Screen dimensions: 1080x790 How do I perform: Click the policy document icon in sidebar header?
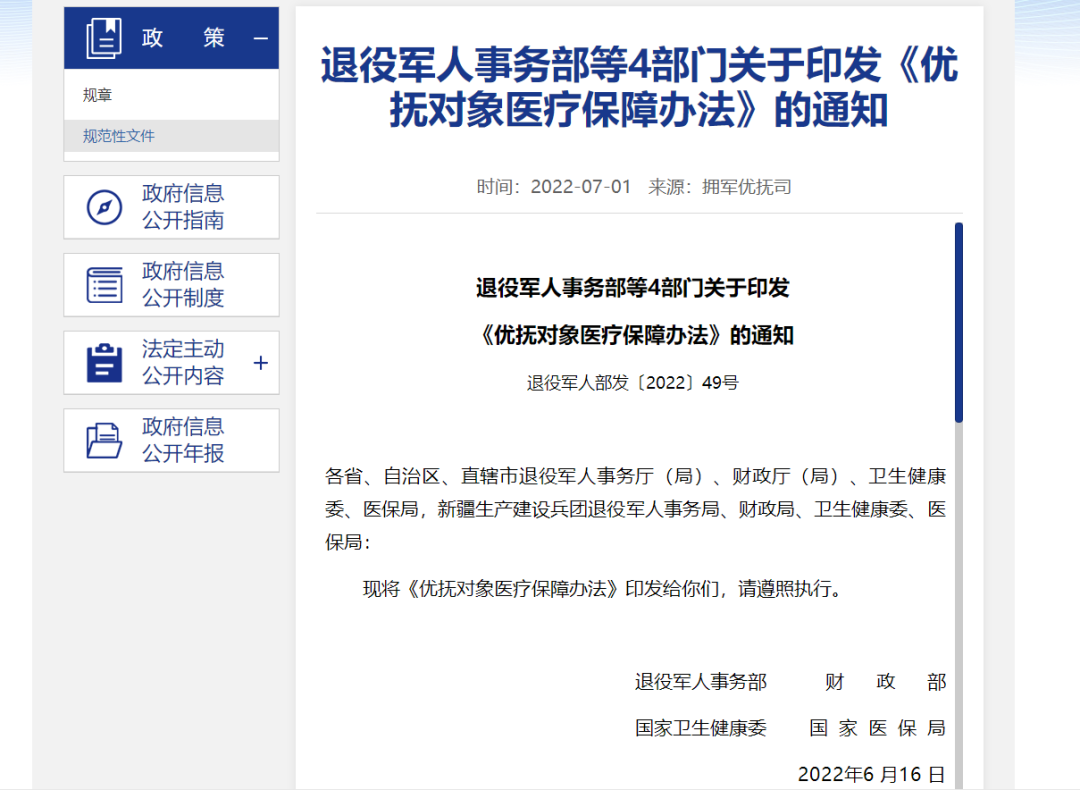[104, 38]
